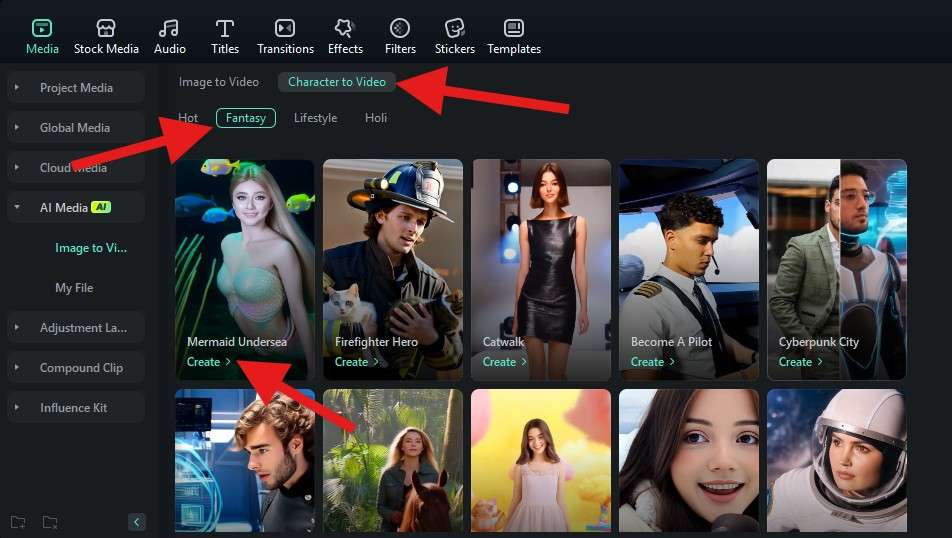Collapse the sidebar with the green arrow button
The width and height of the screenshot is (952, 538).
pyautogui.click(x=137, y=522)
